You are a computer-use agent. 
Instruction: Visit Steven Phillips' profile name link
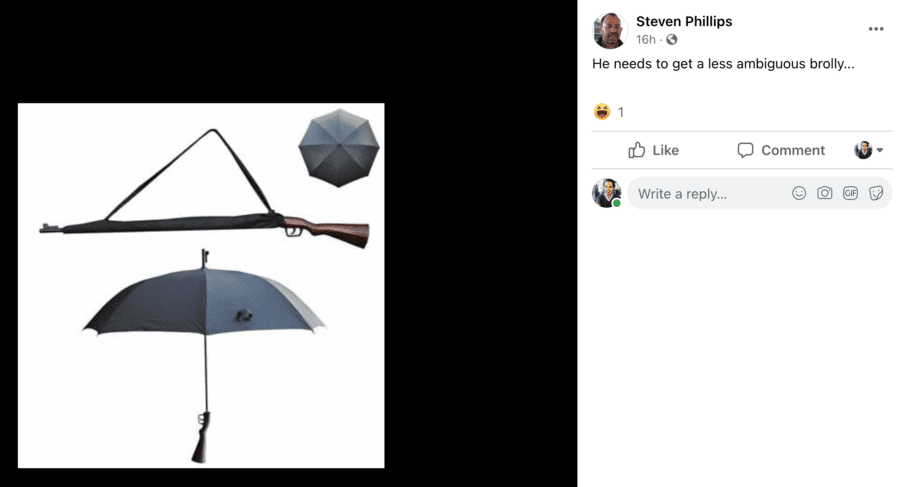[684, 21]
